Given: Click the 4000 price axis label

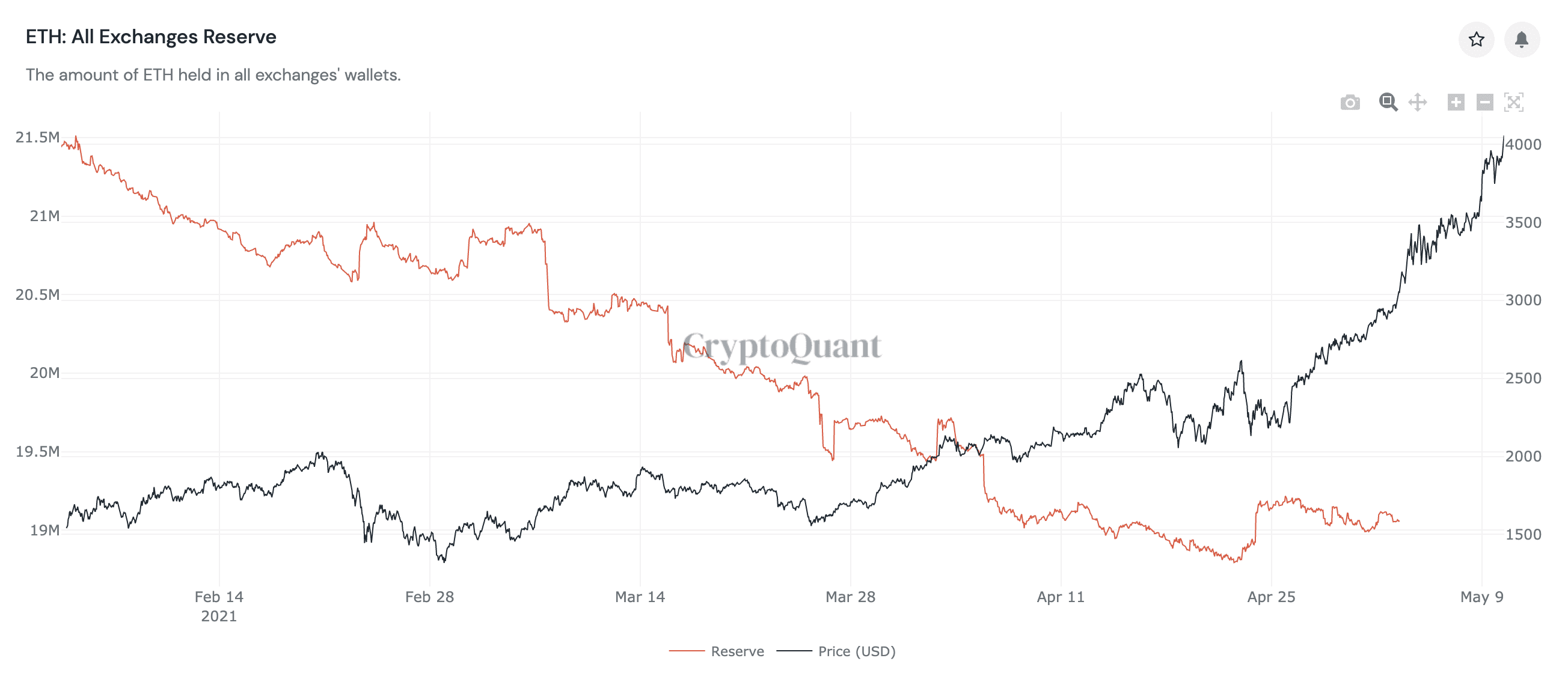Looking at the screenshot, I should pyautogui.click(x=1523, y=145).
